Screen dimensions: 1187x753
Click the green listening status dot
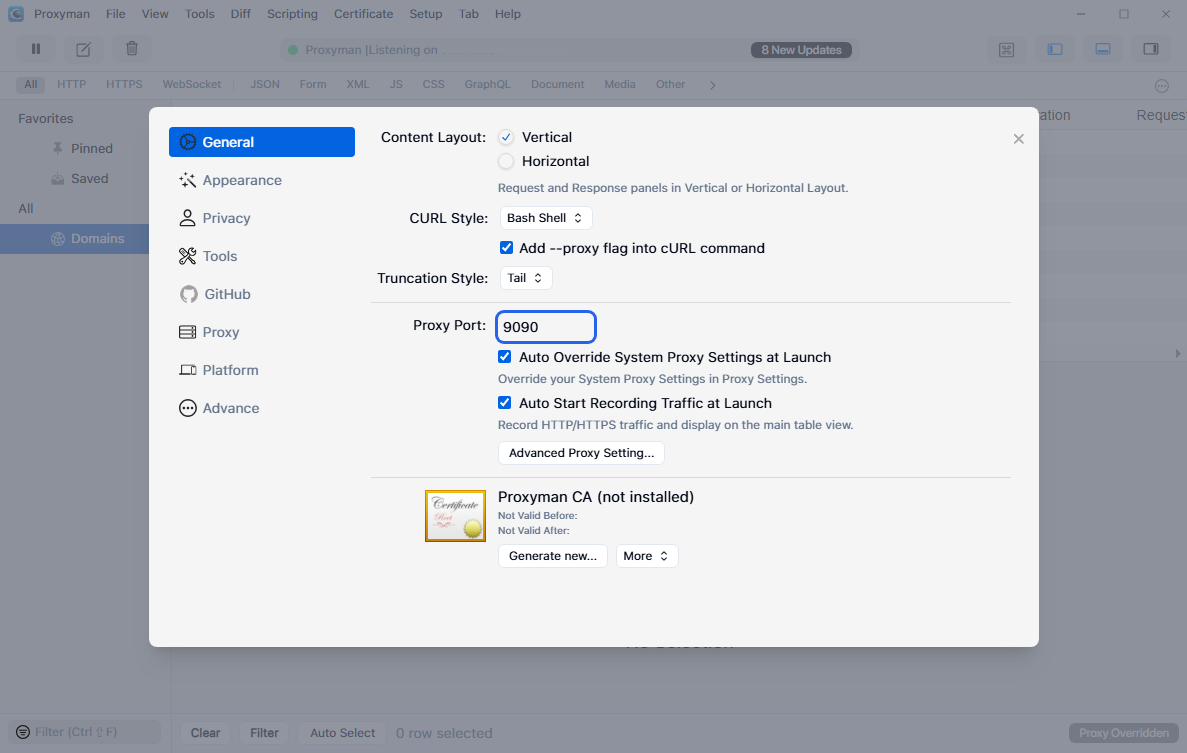coord(293,50)
